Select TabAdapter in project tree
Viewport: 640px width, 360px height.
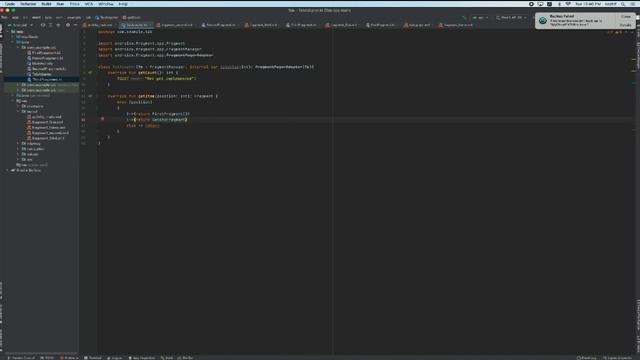point(39,74)
